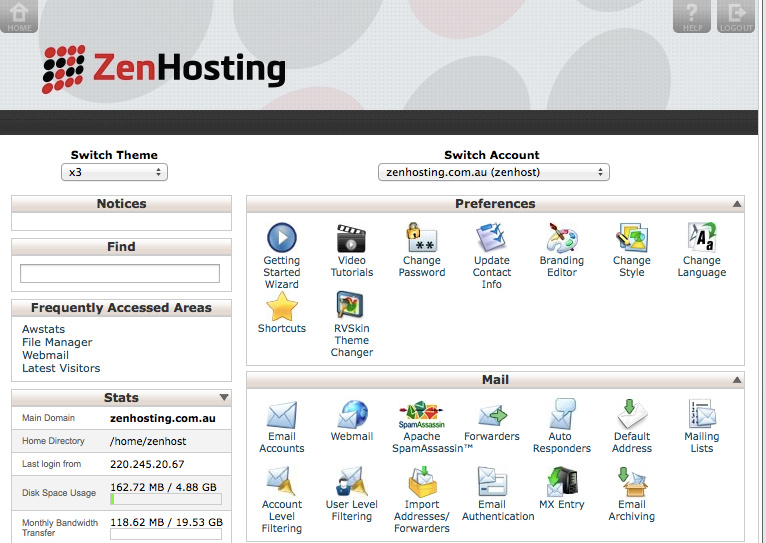Image resolution: width=766 pixels, height=543 pixels.
Task: Open the MX Entry icon
Action: click(x=562, y=482)
